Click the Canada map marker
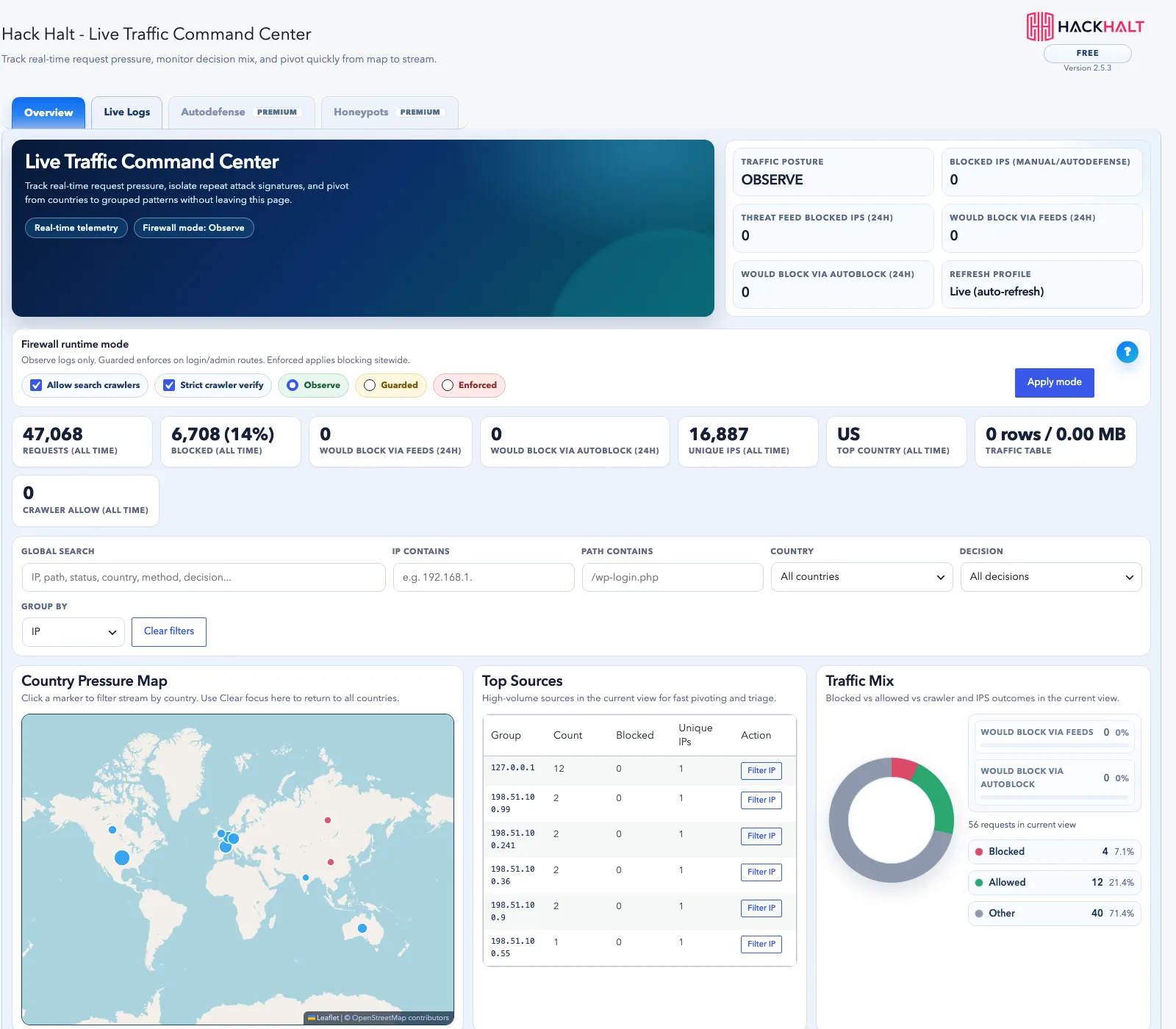This screenshot has width=1176, height=1029. (112, 830)
